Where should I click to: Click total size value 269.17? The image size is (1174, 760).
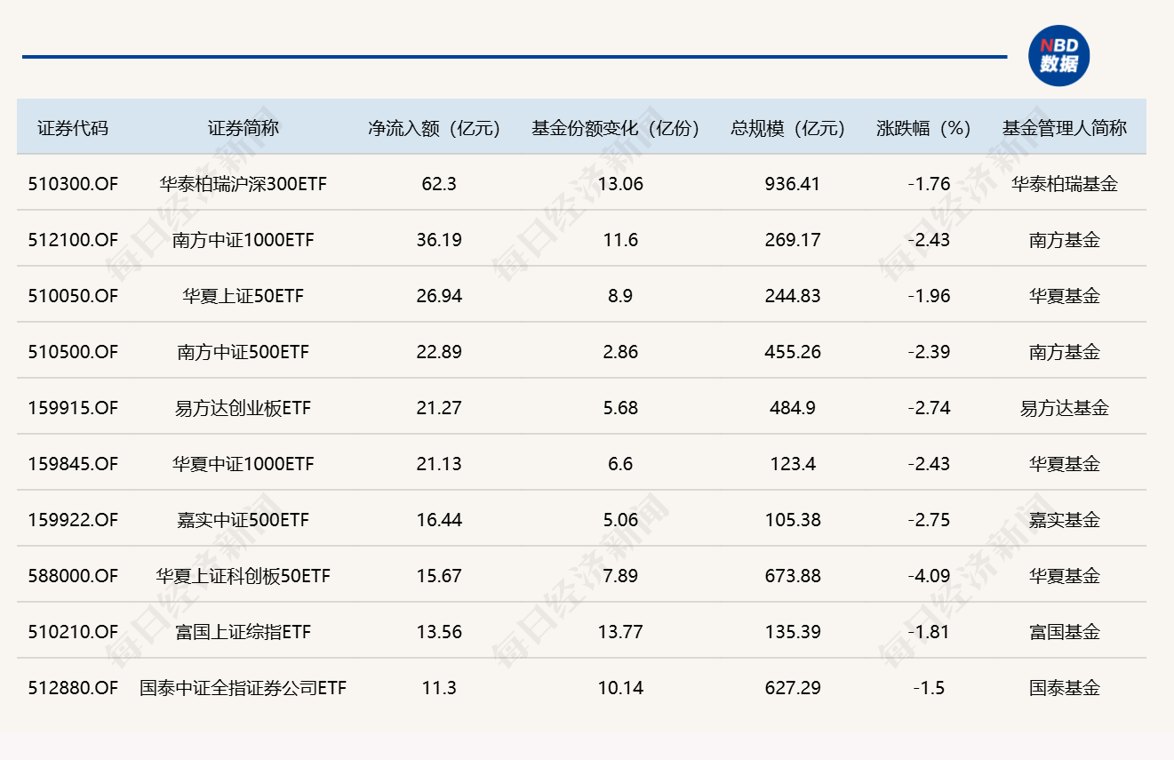792,240
